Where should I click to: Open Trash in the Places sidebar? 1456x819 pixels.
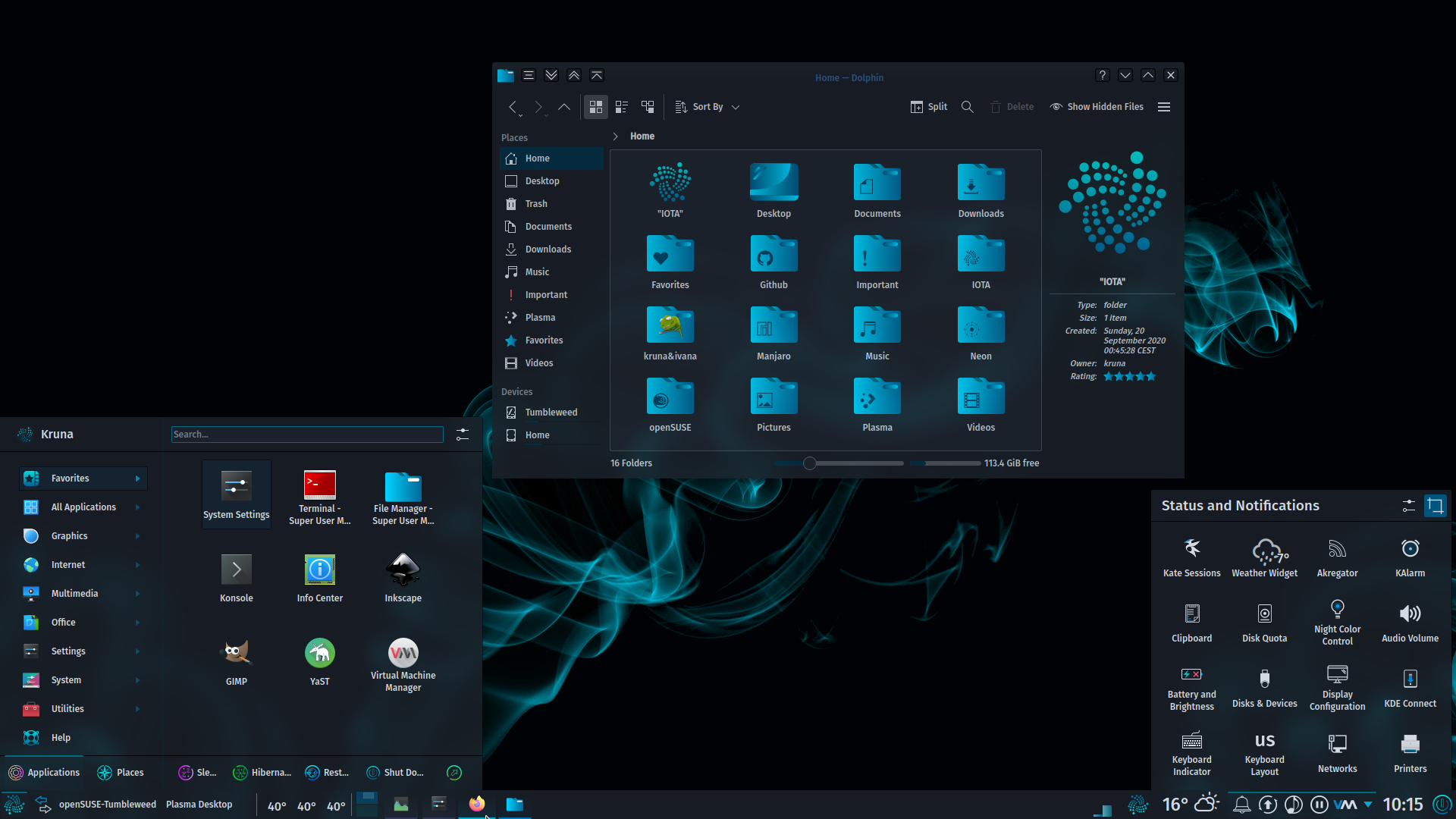(x=536, y=204)
